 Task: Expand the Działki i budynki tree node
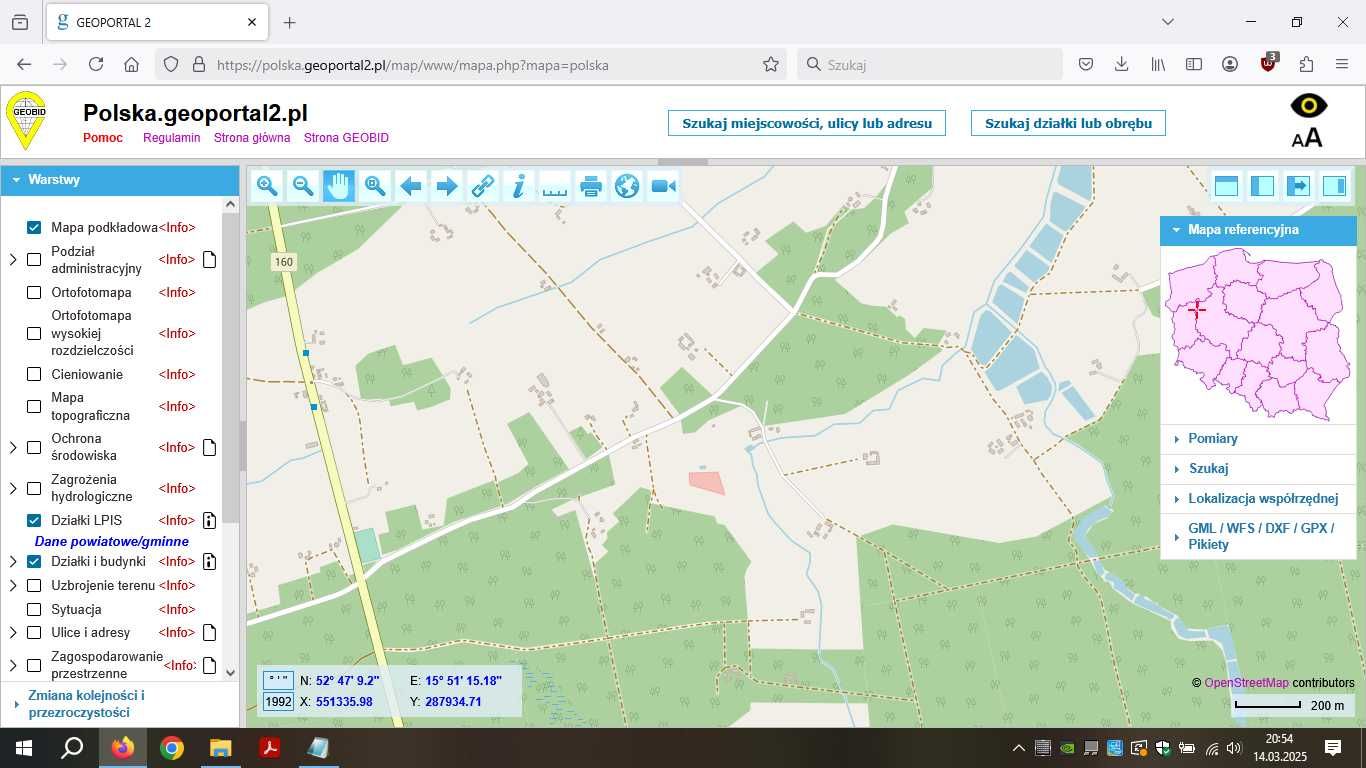[x=13, y=561]
